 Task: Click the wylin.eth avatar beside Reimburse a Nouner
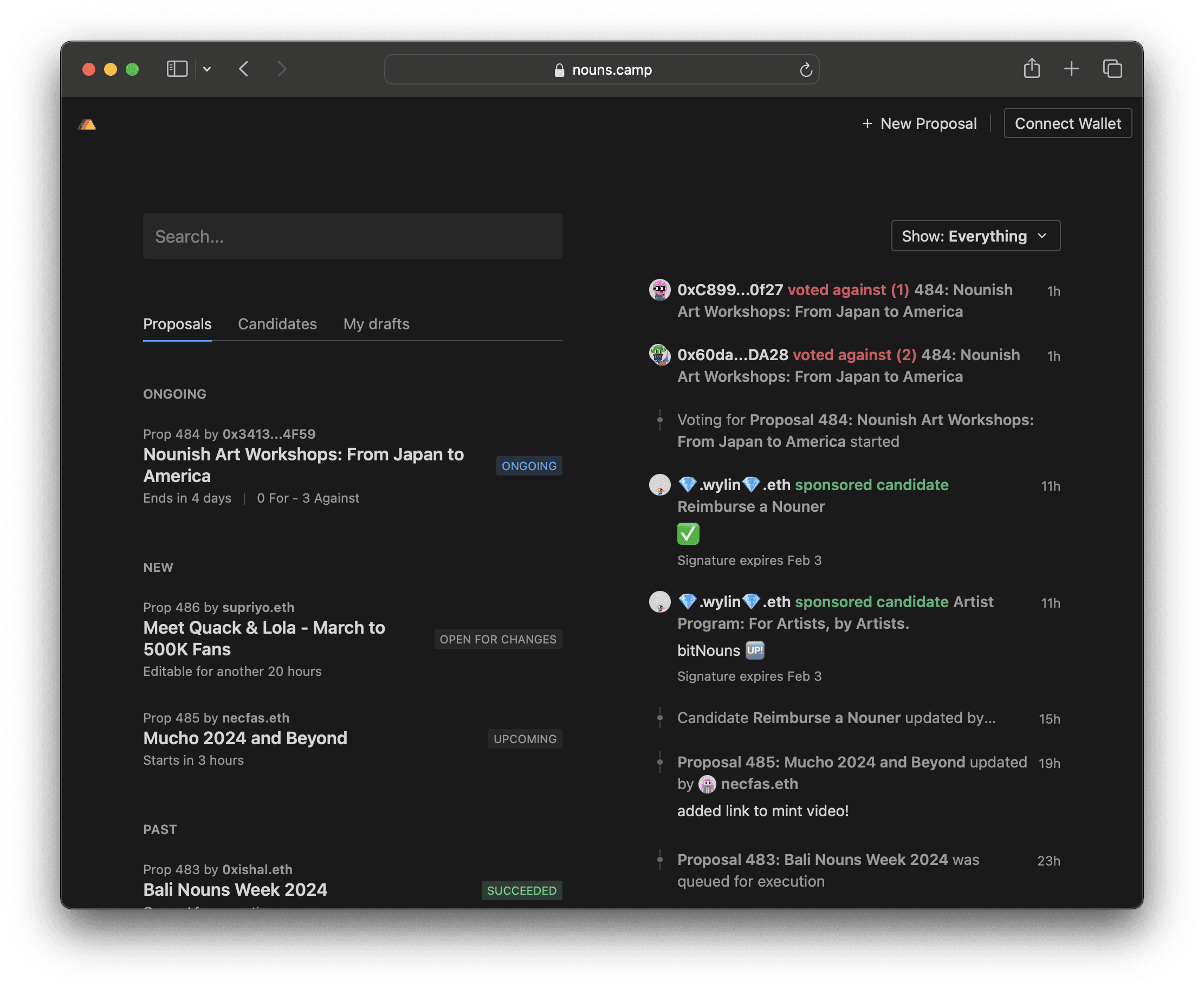659,485
